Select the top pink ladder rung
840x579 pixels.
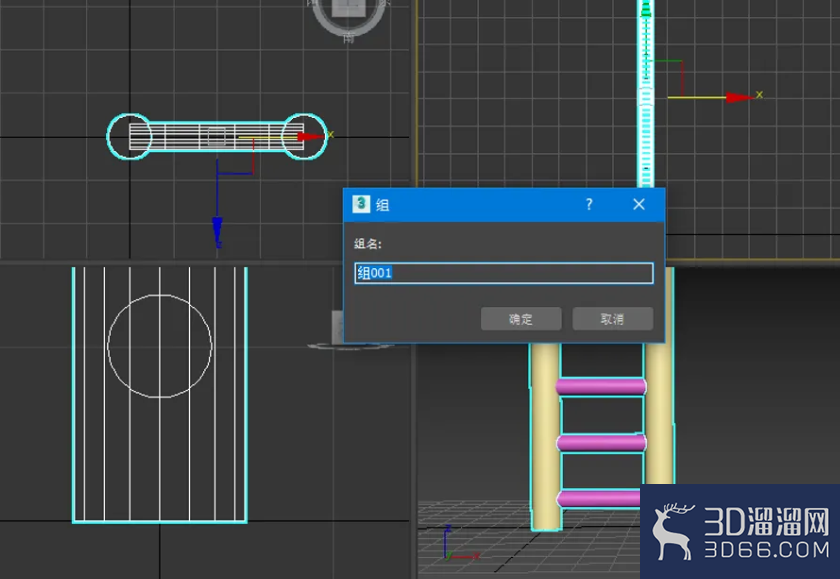tap(601, 387)
